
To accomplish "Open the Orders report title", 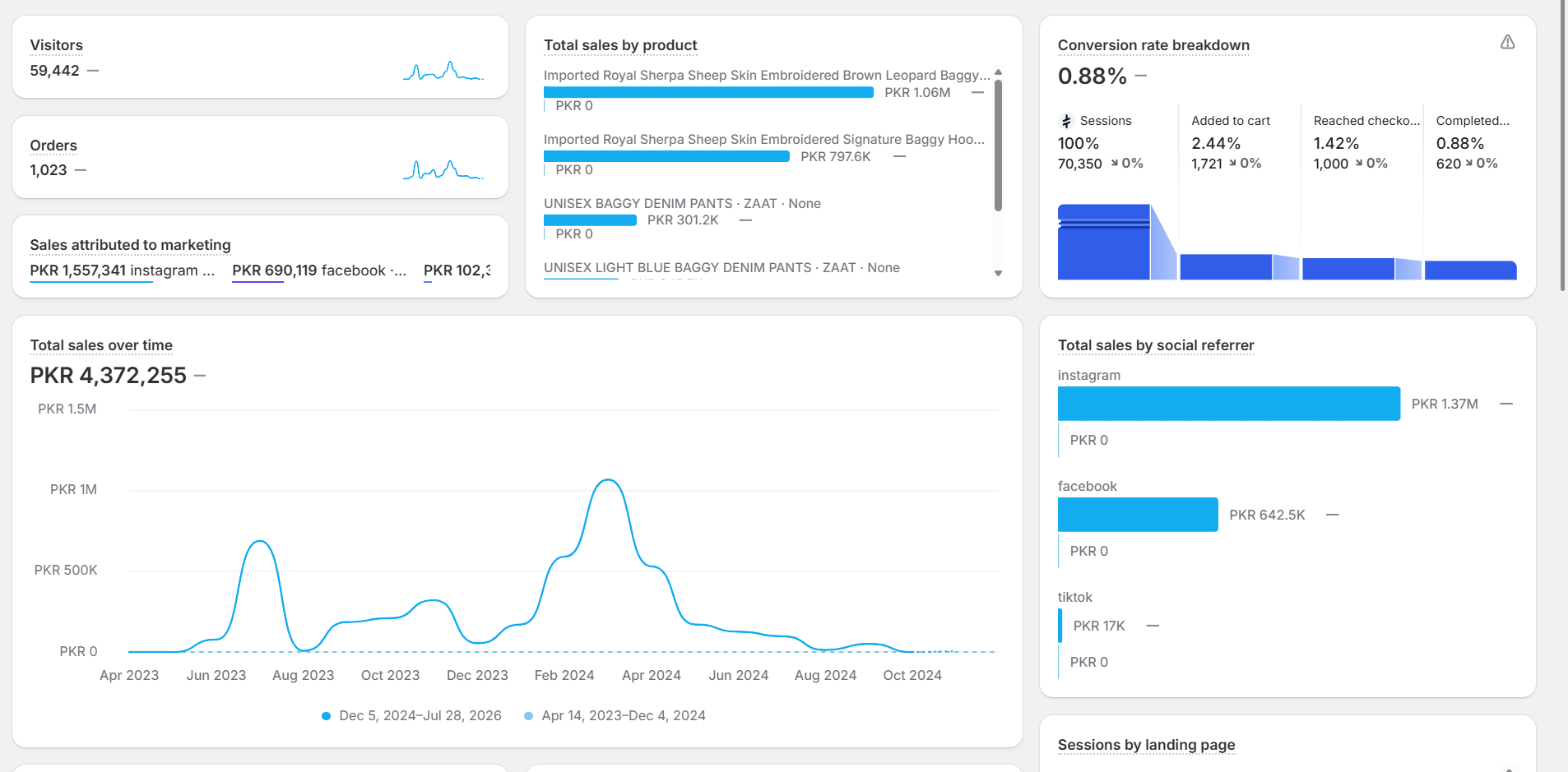I will point(53,146).
